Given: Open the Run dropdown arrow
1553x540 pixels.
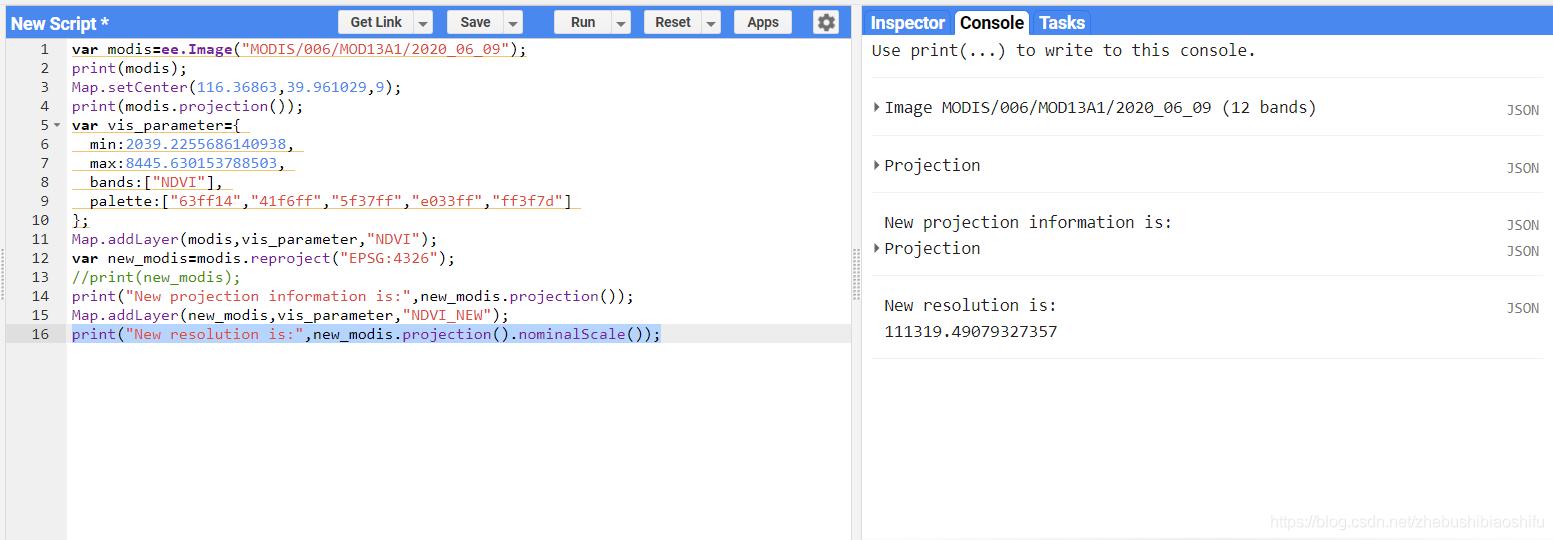Looking at the screenshot, I should coord(621,23).
